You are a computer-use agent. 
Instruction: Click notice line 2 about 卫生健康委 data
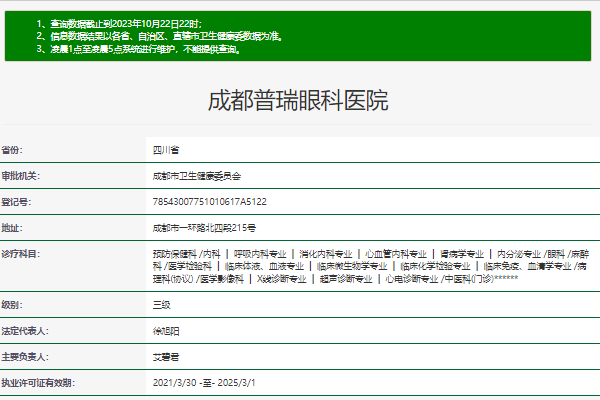pos(160,36)
